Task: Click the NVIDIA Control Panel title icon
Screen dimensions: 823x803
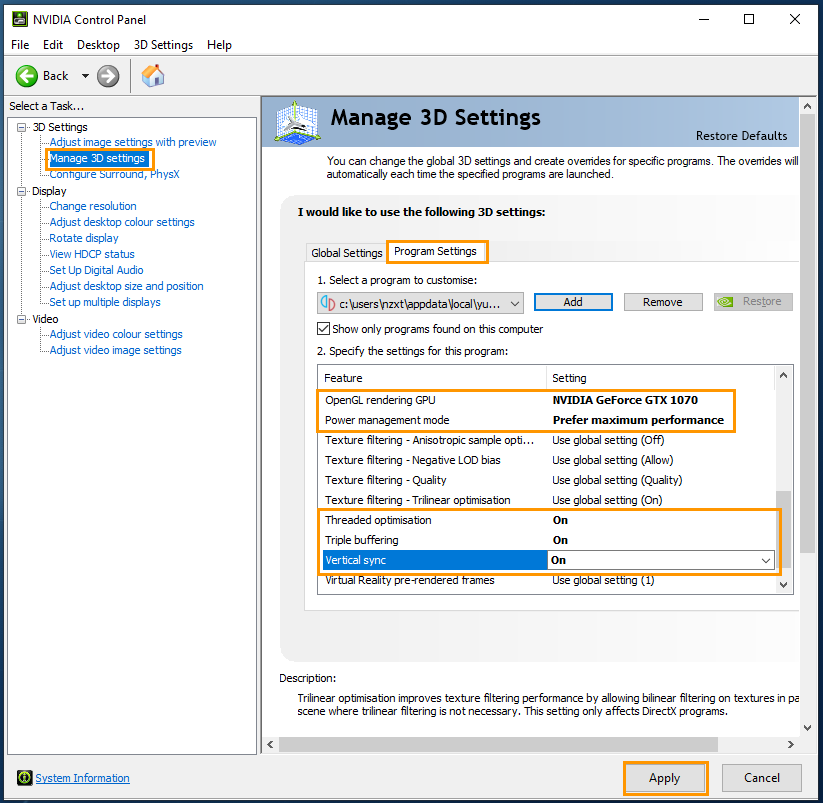Action: 20,19
